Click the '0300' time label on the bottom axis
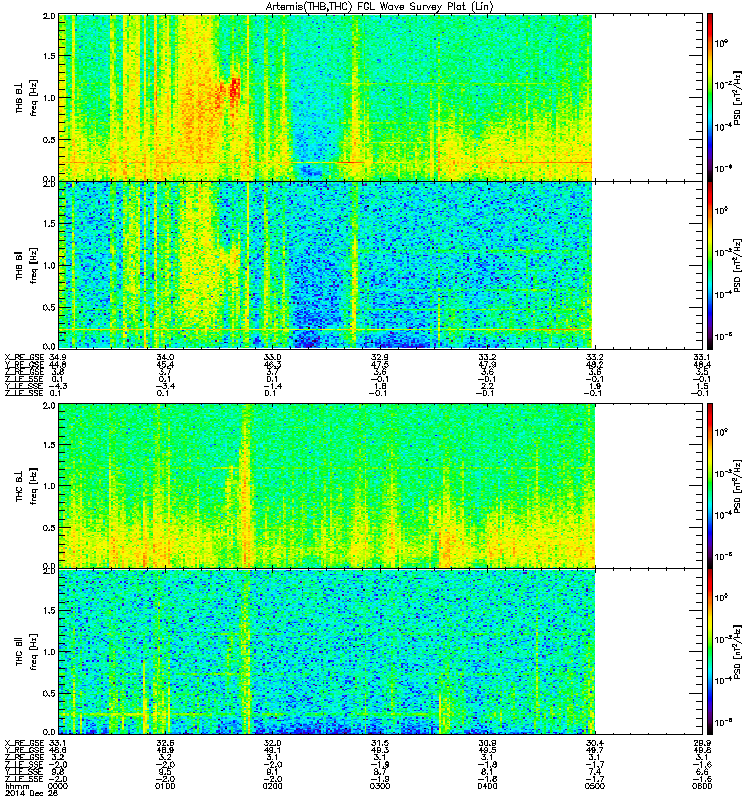 380,786
